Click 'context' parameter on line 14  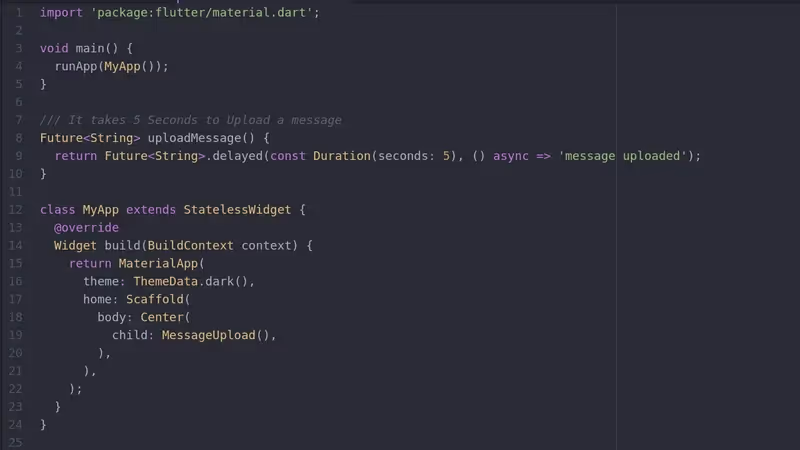(266, 245)
